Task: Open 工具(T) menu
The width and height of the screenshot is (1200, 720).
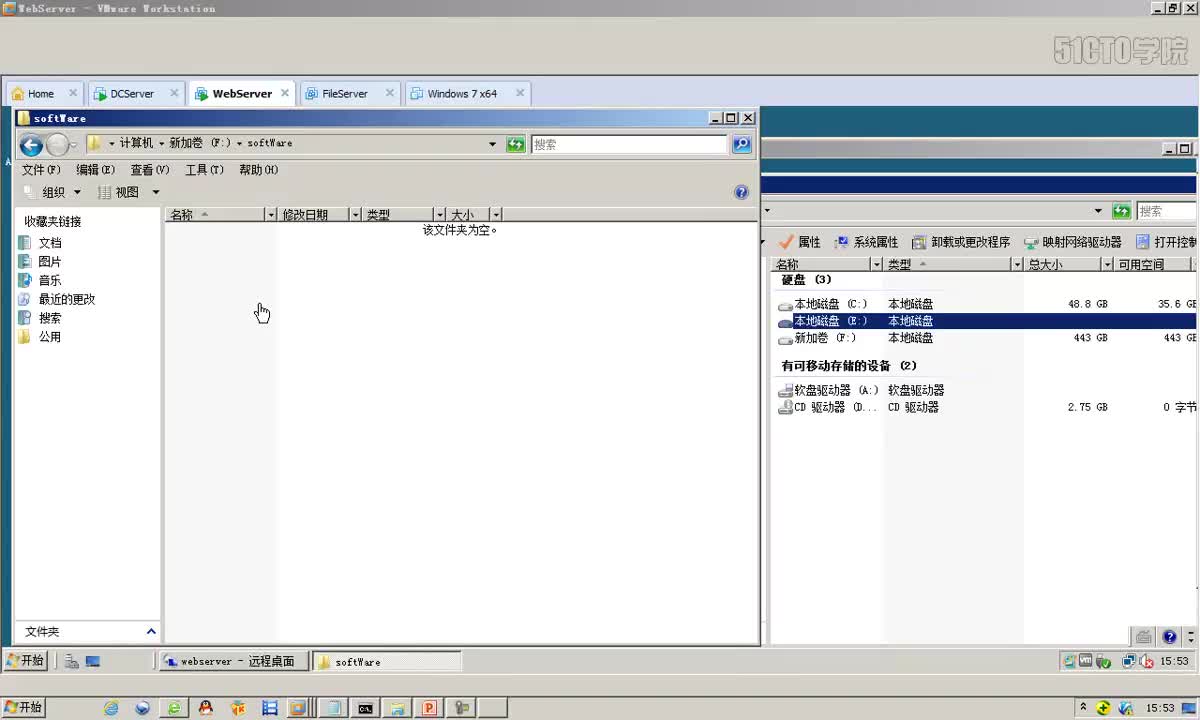Action: pyautogui.click(x=204, y=170)
